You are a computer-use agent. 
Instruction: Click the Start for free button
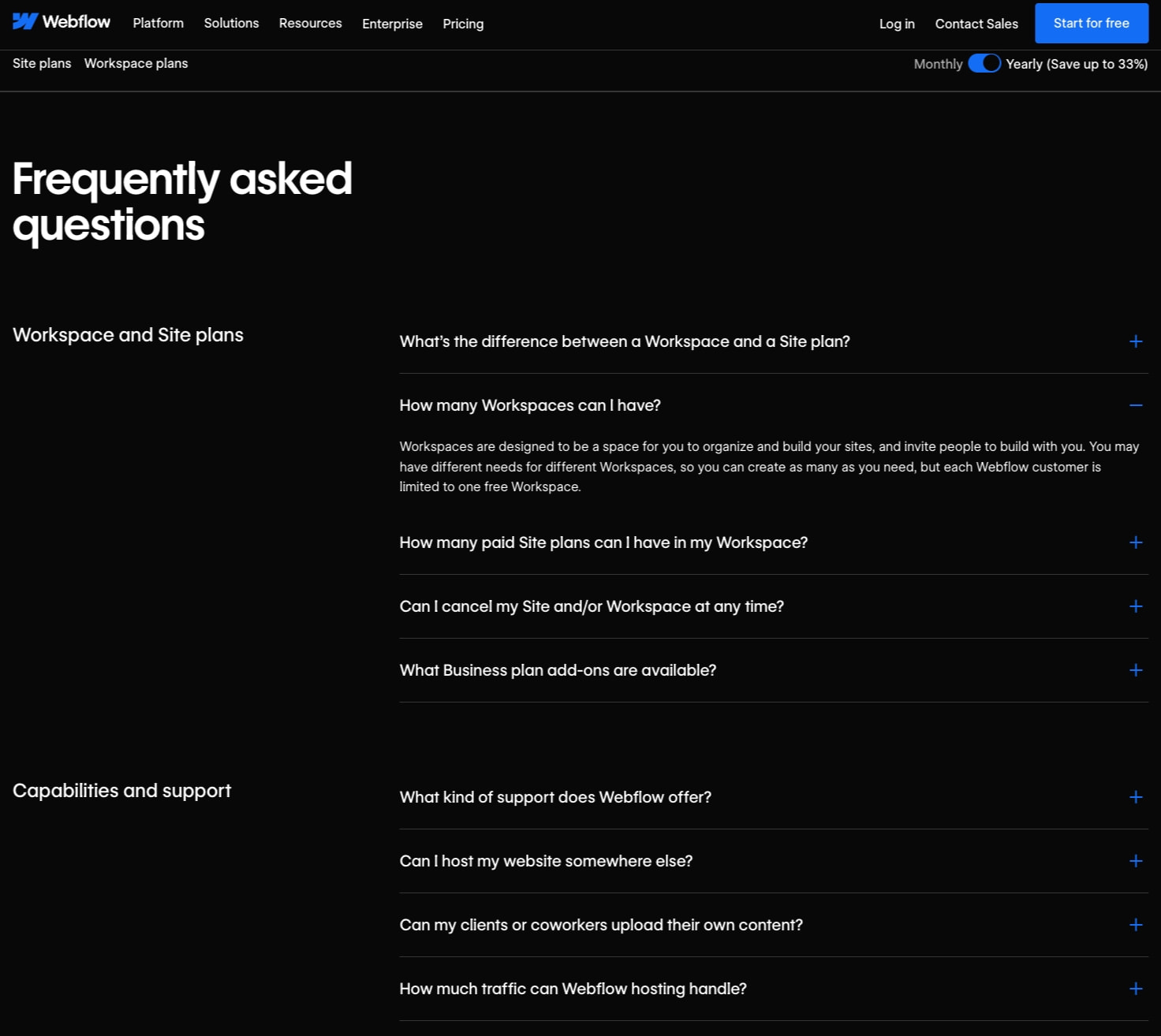pyautogui.click(x=1092, y=23)
